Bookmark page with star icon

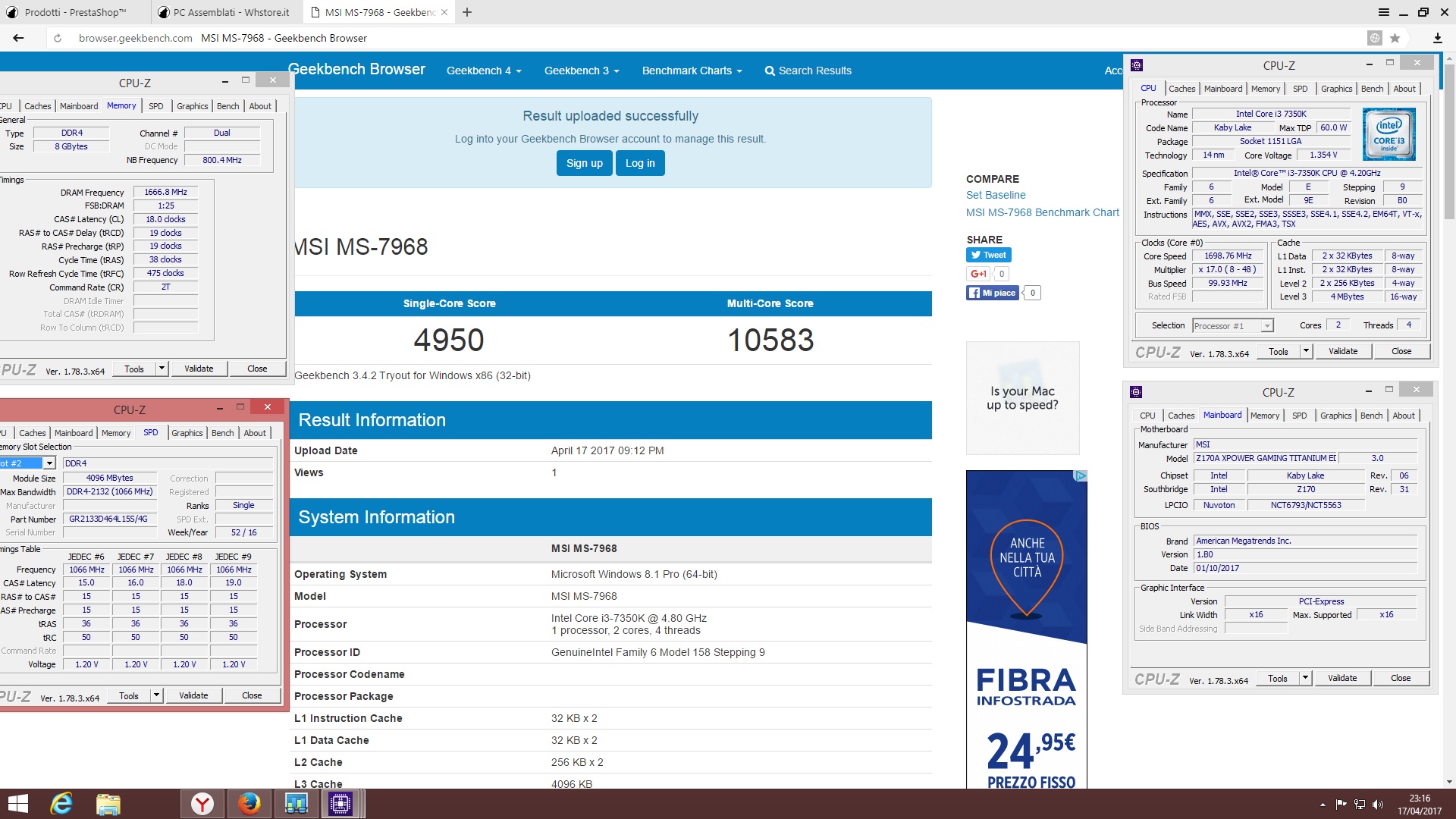[1395, 38]
